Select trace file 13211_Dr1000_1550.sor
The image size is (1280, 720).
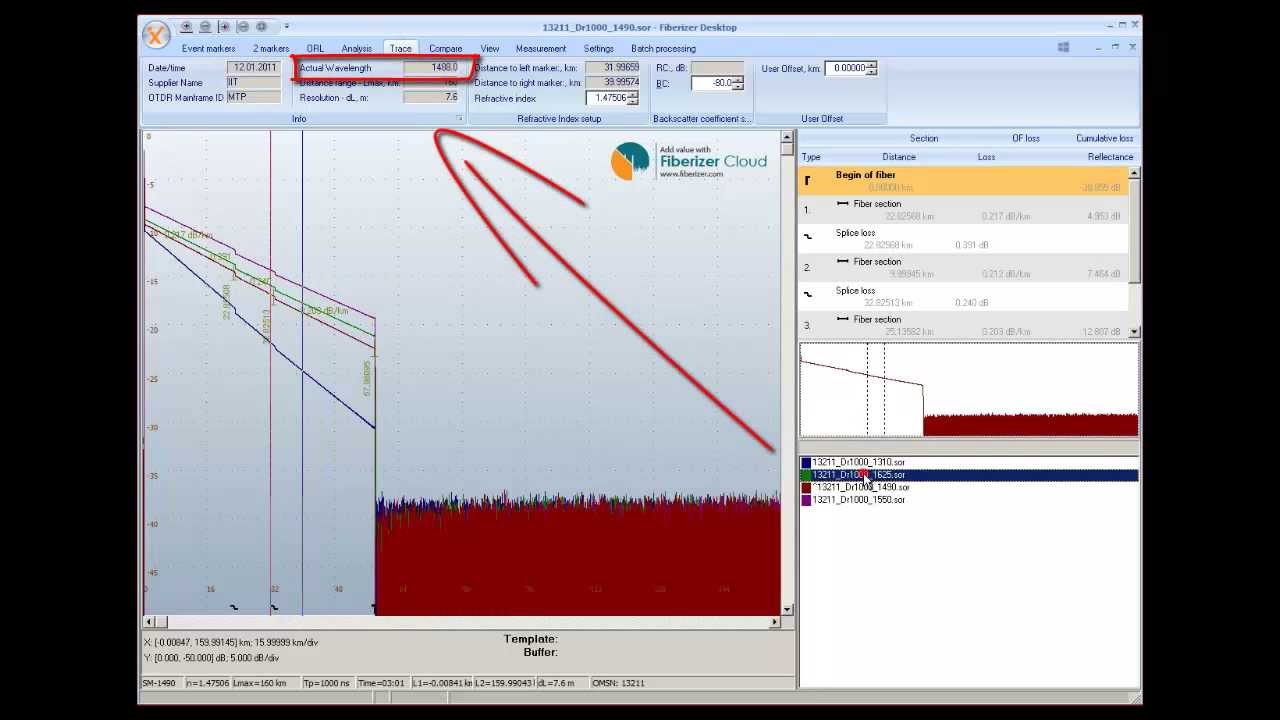tap(858, 499)
